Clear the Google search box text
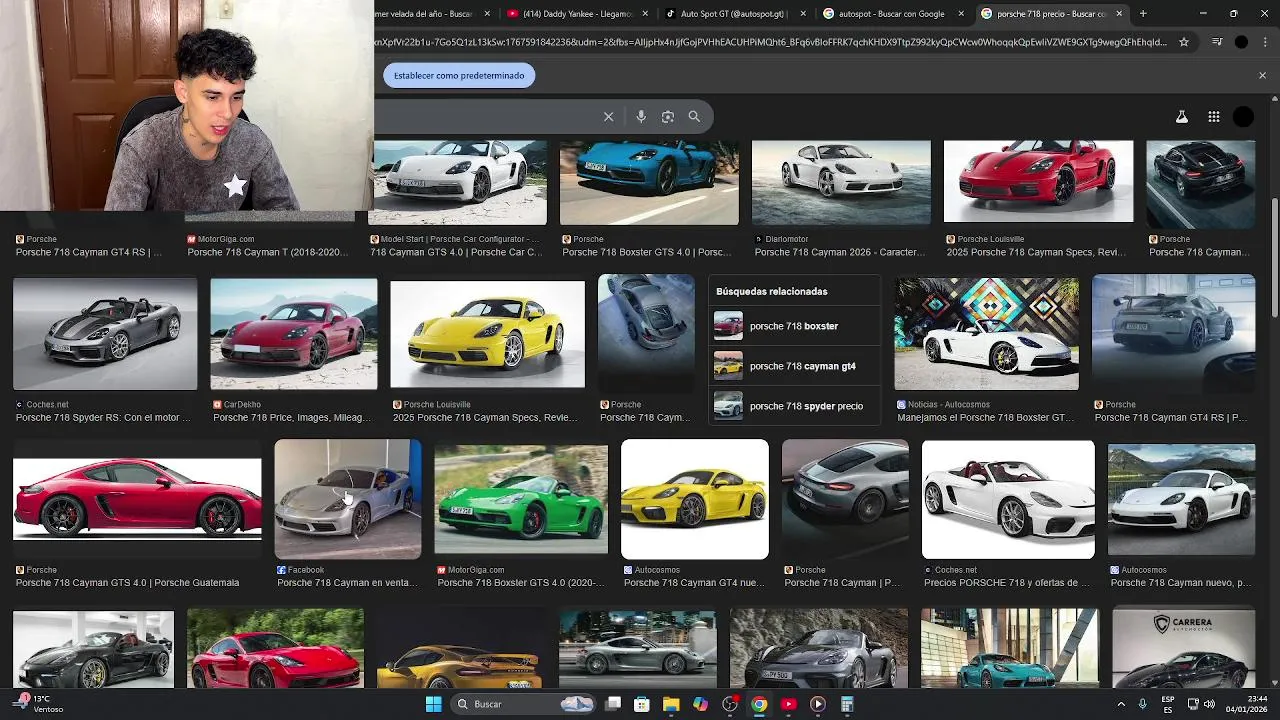 [608, 117]
